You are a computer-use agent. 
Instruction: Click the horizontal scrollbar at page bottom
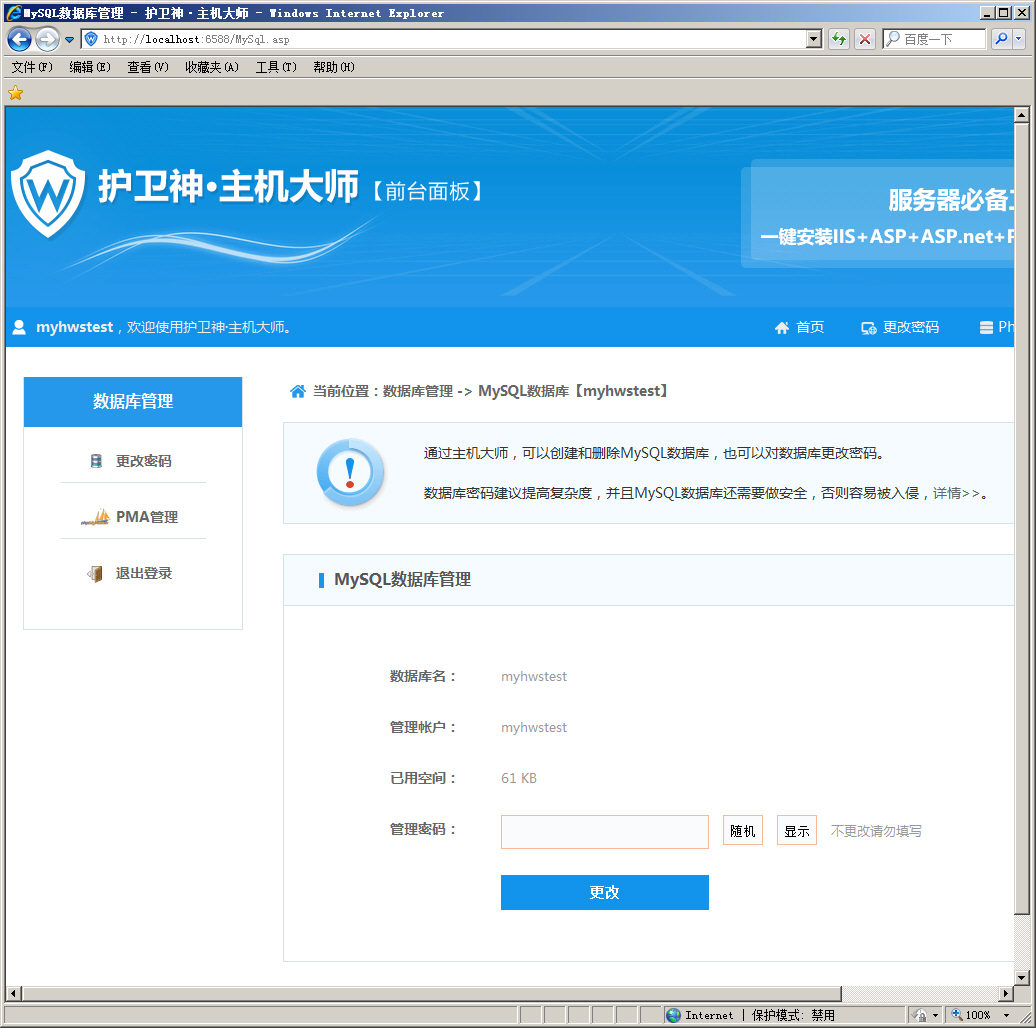(x=430, y=994)
